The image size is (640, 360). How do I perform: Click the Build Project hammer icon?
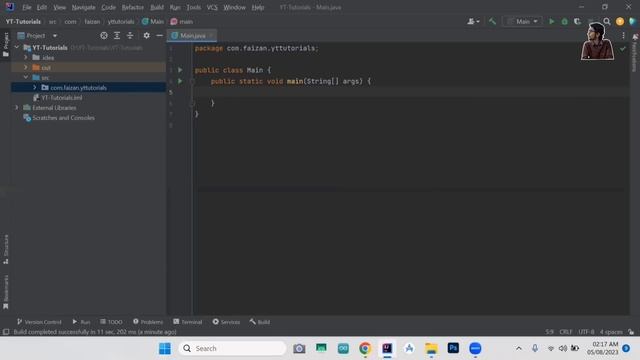[492, 21]
